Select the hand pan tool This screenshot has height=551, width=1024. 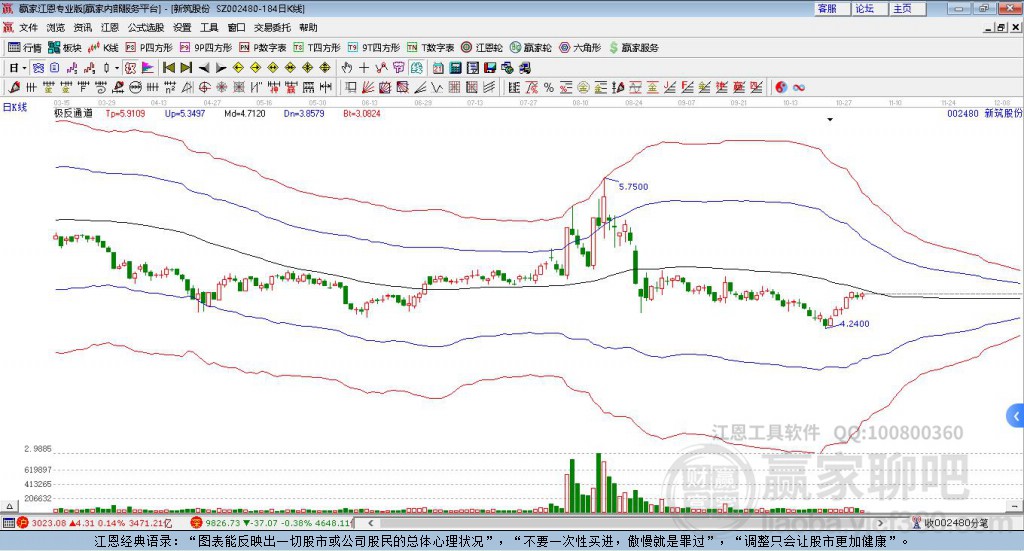pyautogui.click(x=346, y=68)
